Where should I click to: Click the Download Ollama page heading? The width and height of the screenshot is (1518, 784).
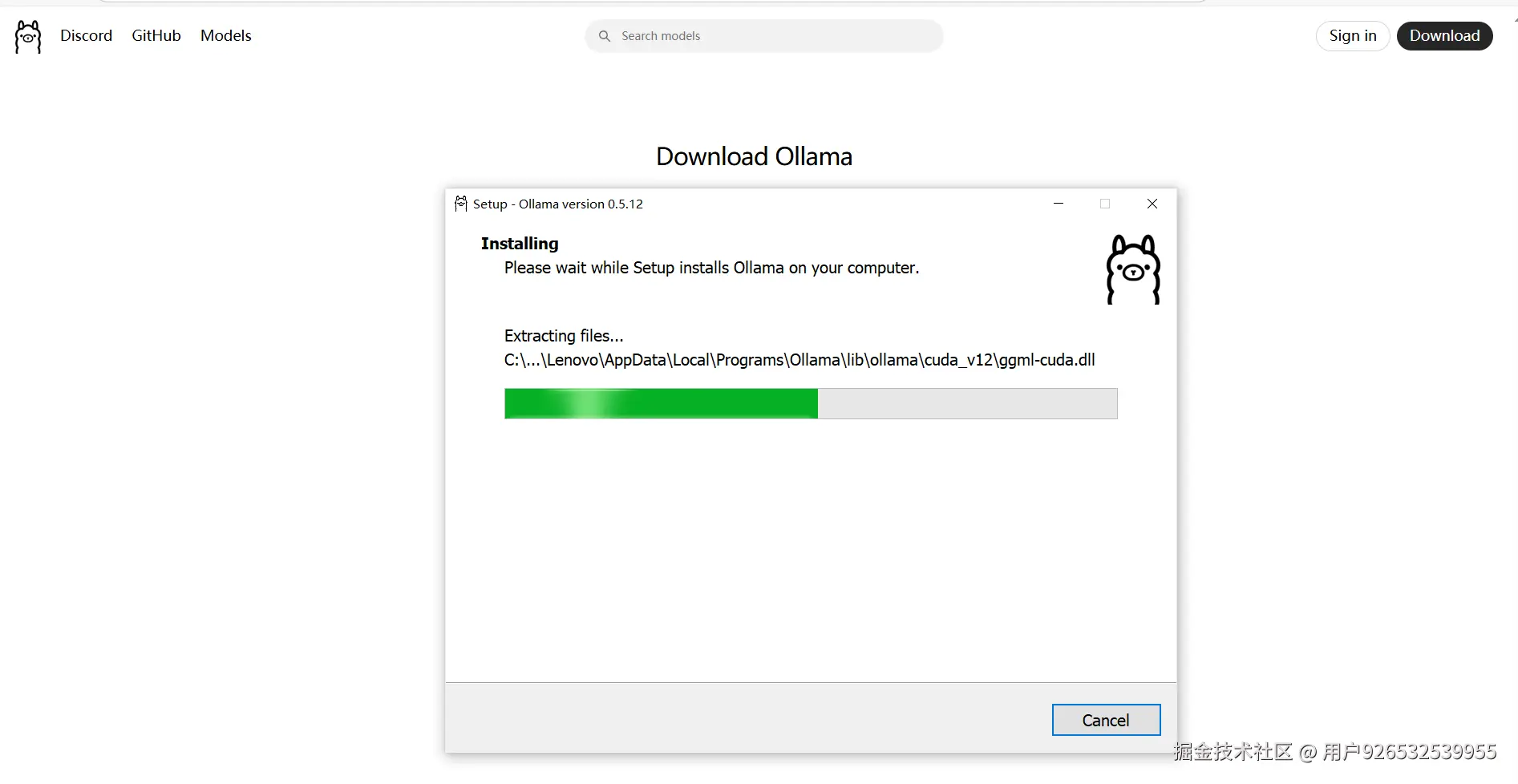coord(754,156)
